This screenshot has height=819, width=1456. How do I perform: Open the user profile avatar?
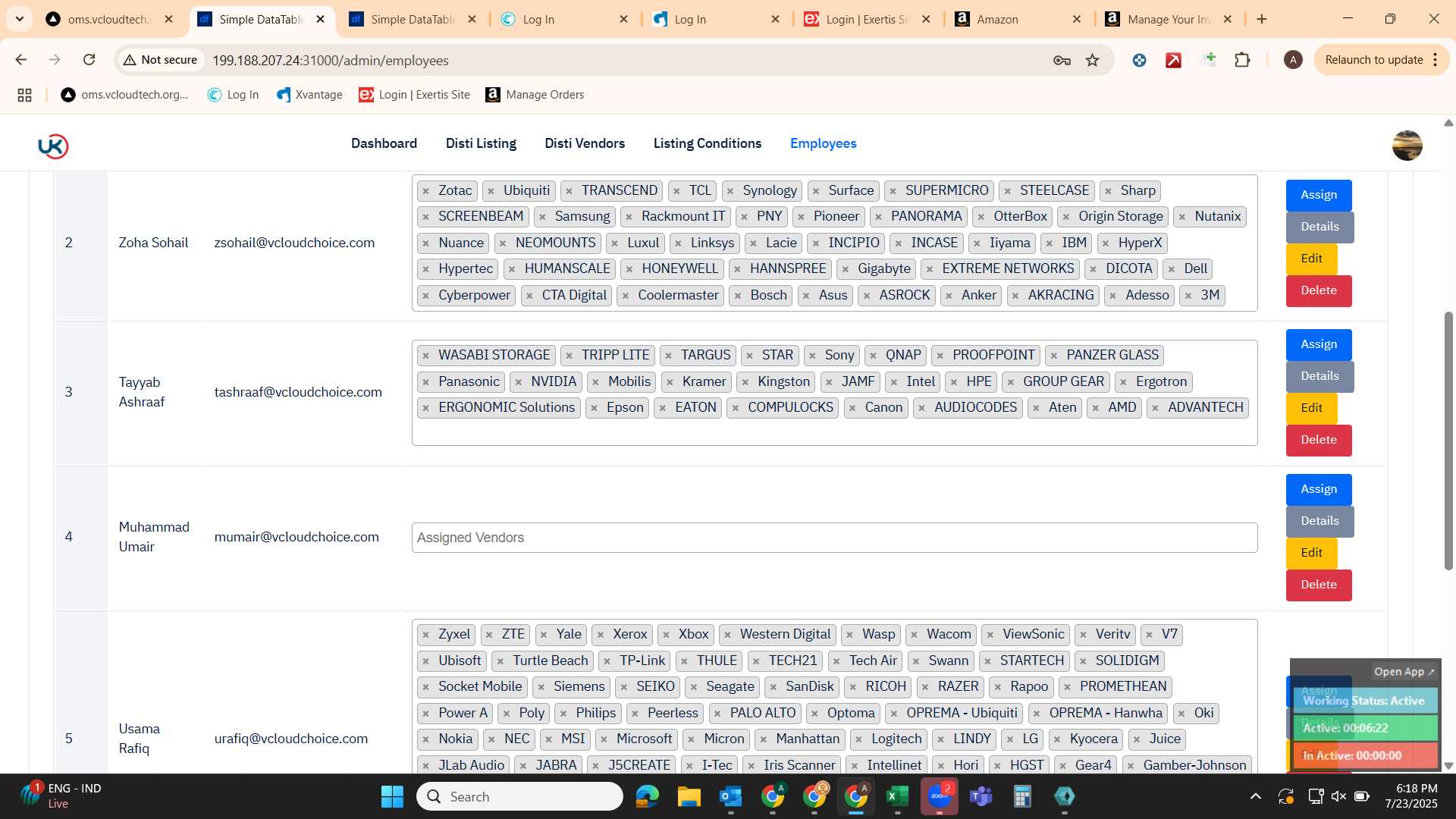click(x=1407, y=146)
